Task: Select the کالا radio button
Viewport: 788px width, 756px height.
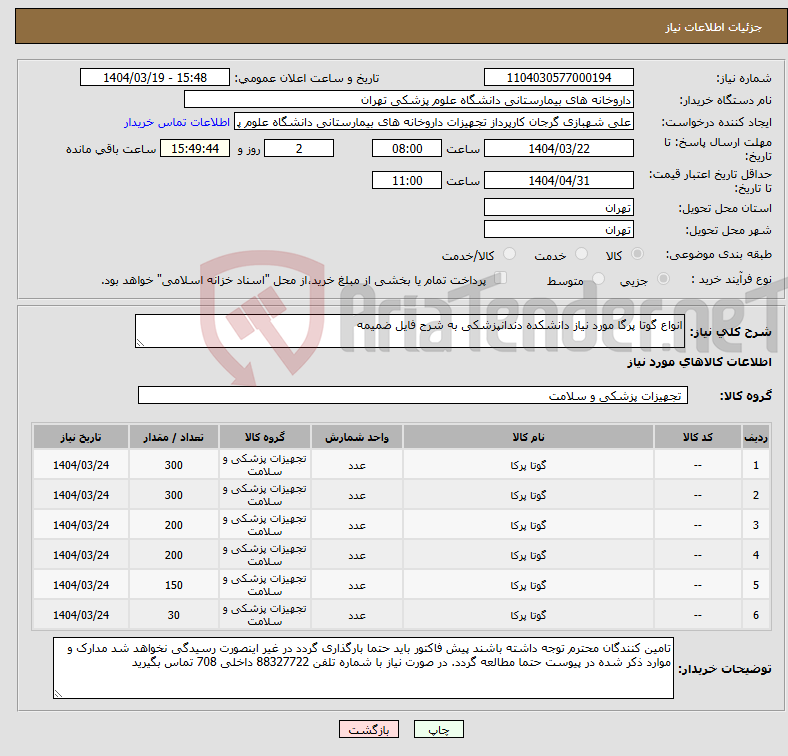Action: point(637,254)
